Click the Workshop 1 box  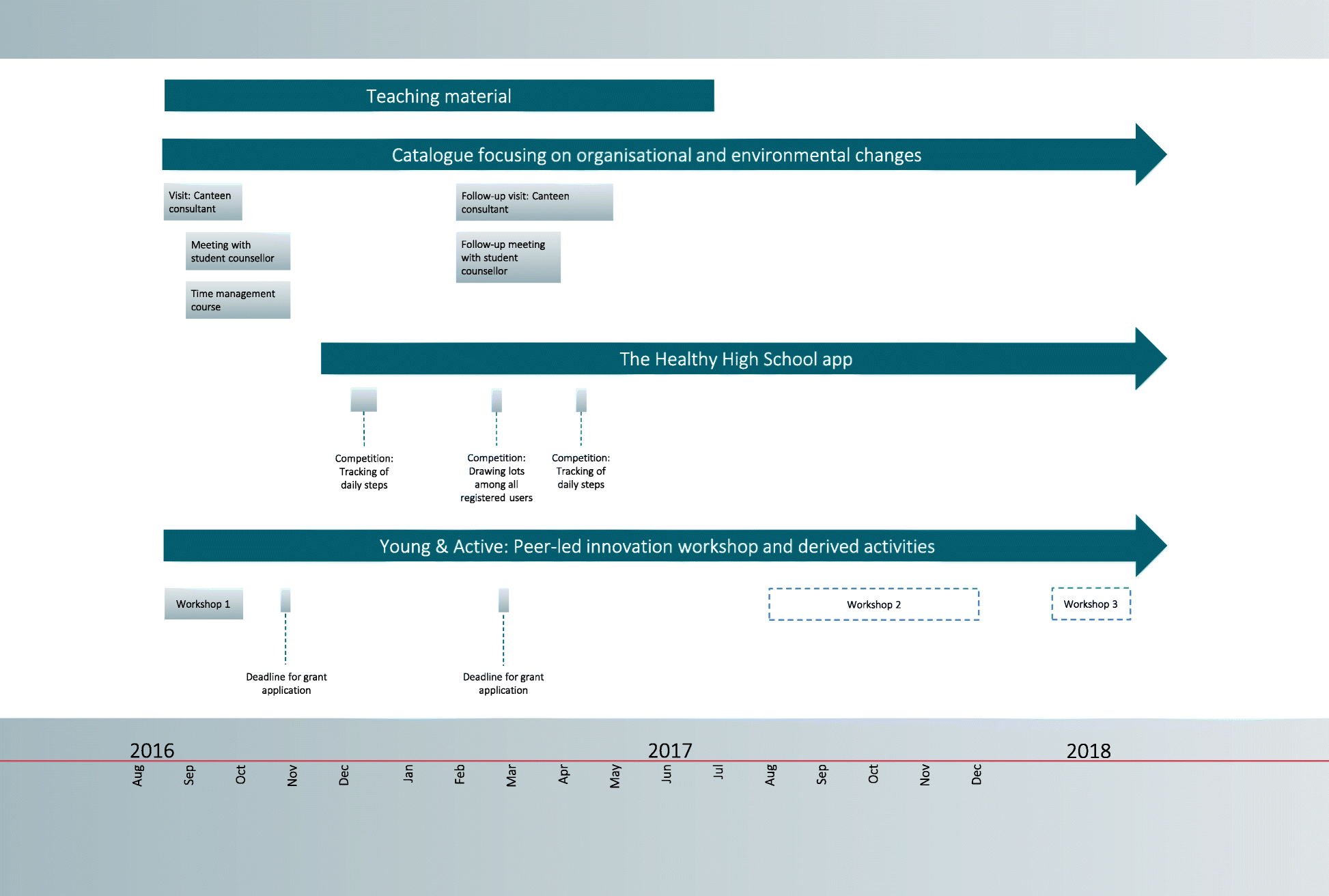[204, 604]
